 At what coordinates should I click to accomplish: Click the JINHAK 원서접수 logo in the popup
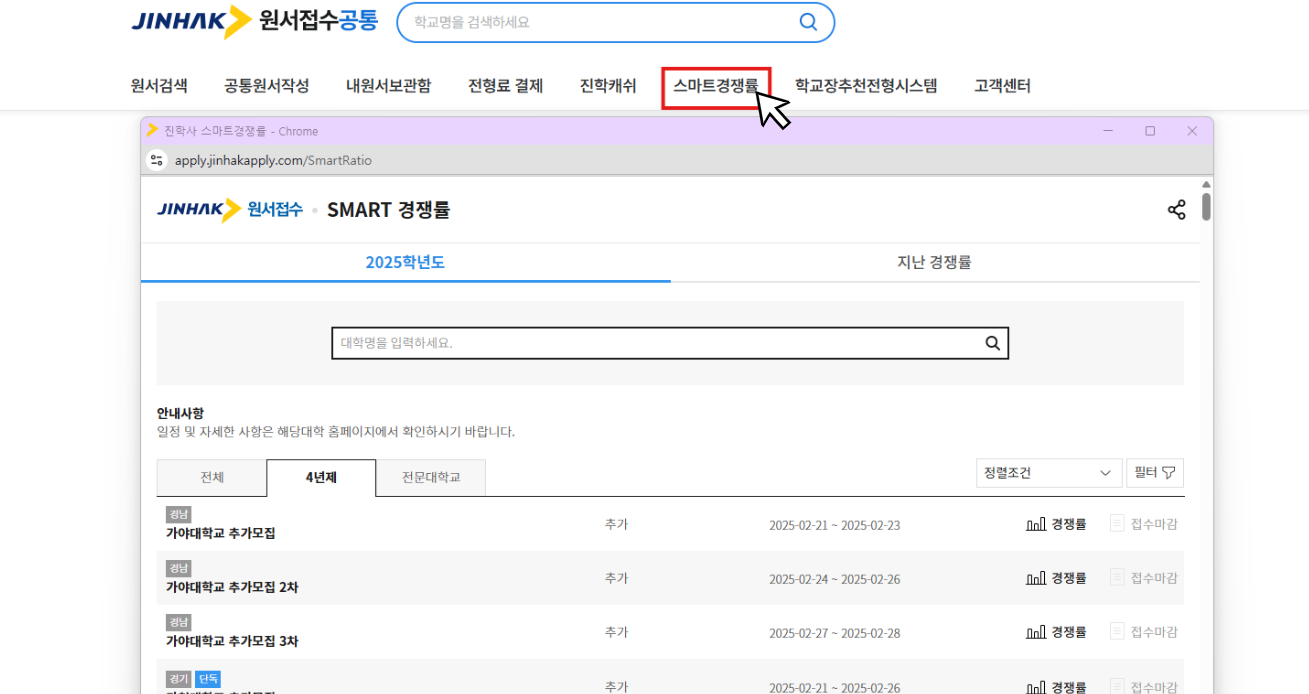coord(230,210)
